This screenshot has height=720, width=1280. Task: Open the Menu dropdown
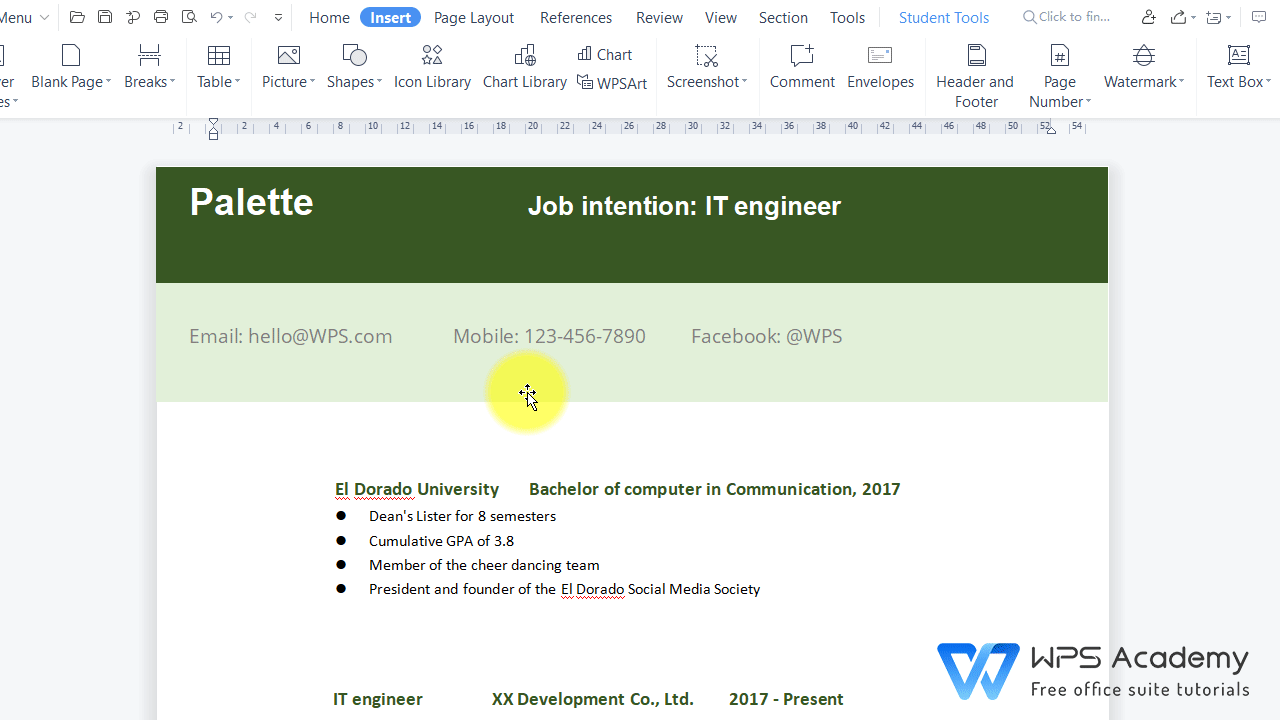25,17
